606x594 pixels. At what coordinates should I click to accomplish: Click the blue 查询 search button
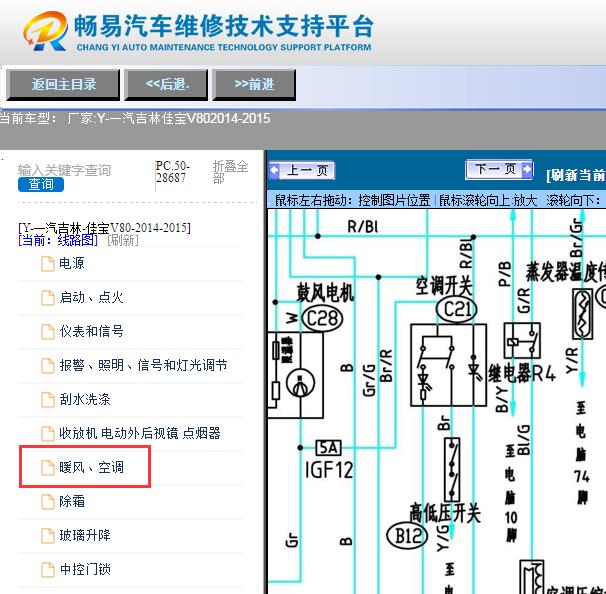[41, 184]
